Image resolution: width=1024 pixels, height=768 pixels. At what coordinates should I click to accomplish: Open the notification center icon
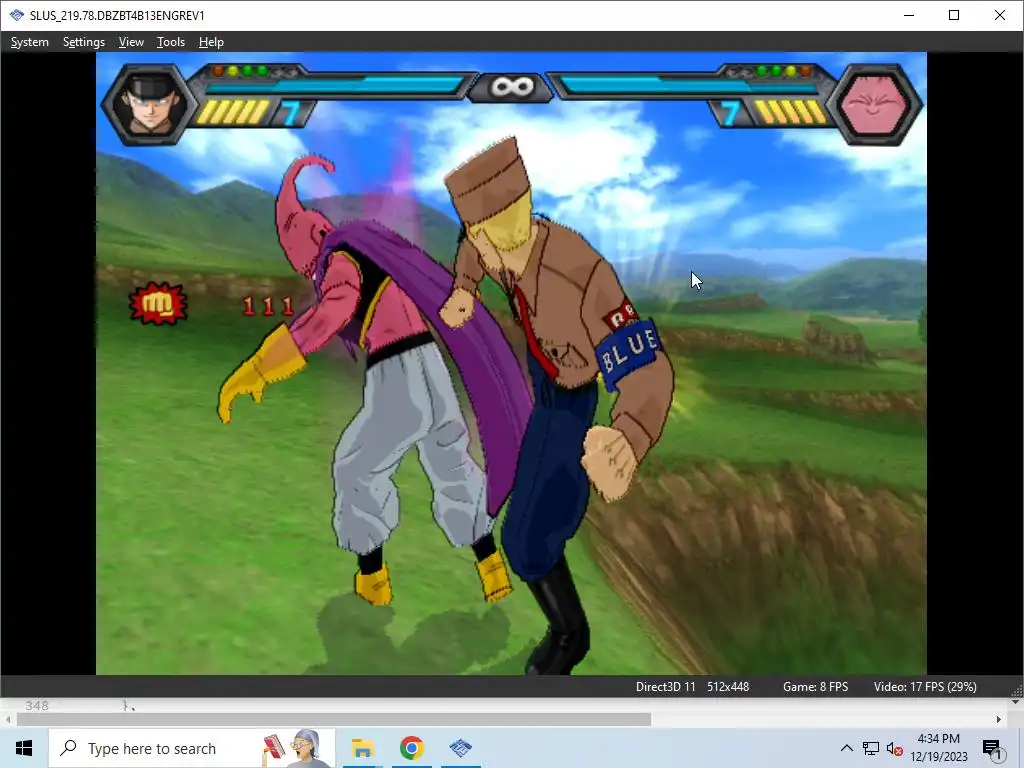coord(992,749)
